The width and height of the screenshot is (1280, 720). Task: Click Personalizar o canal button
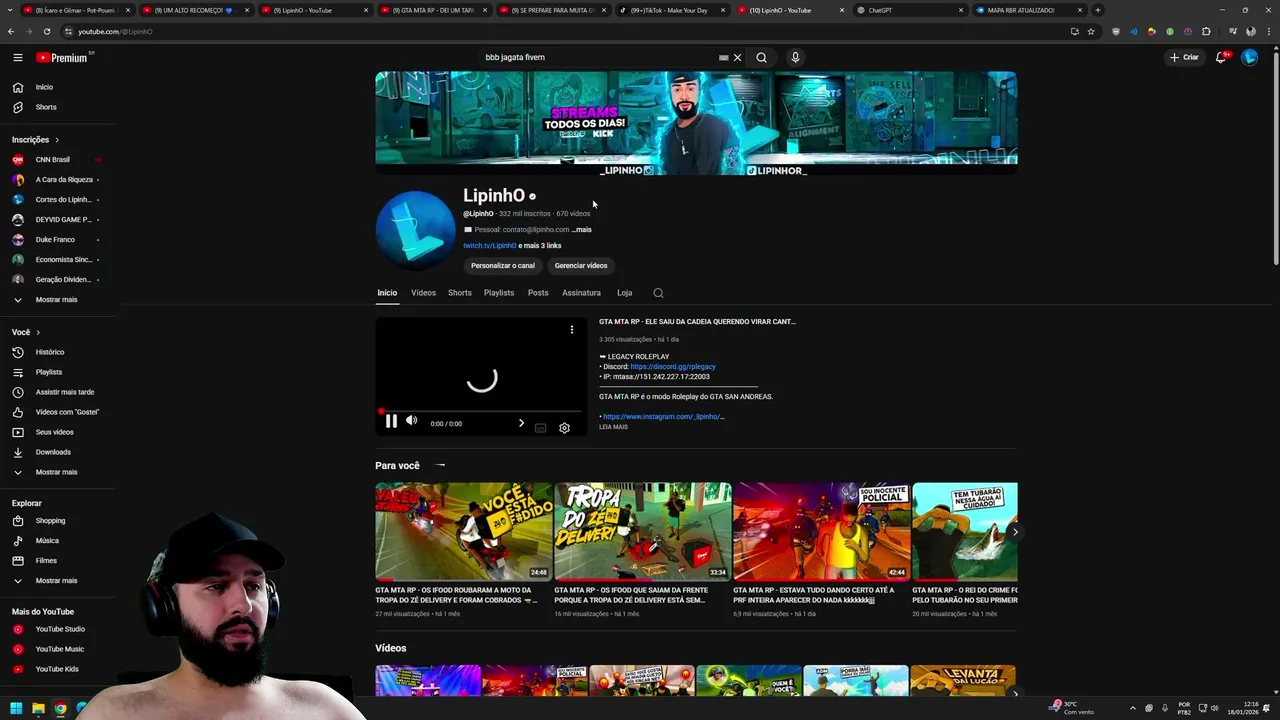coord(503,265)
